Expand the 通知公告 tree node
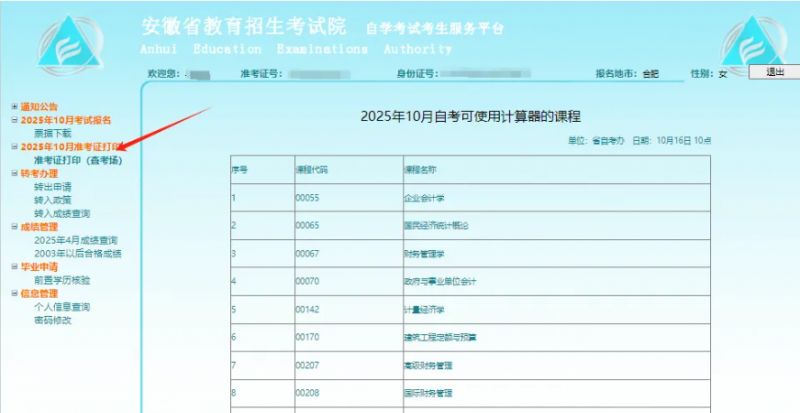The height and width of the screenshot is (413, 800). [14, 106]
